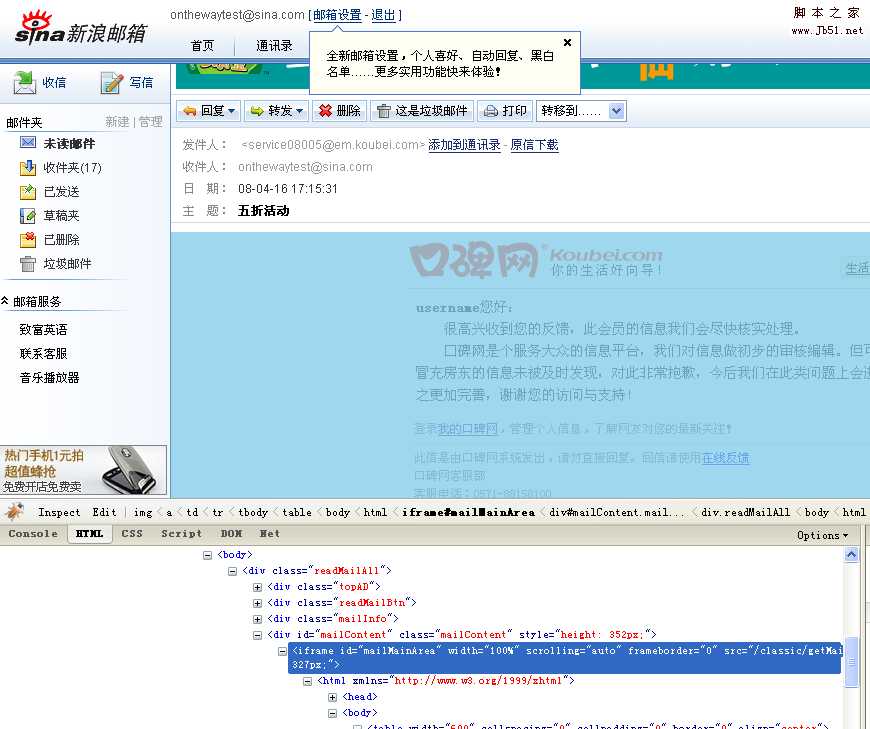The height and width of the screenshot is (729, 870).
Task: Log out via 退出 link
Action: [x=383, y=15]
